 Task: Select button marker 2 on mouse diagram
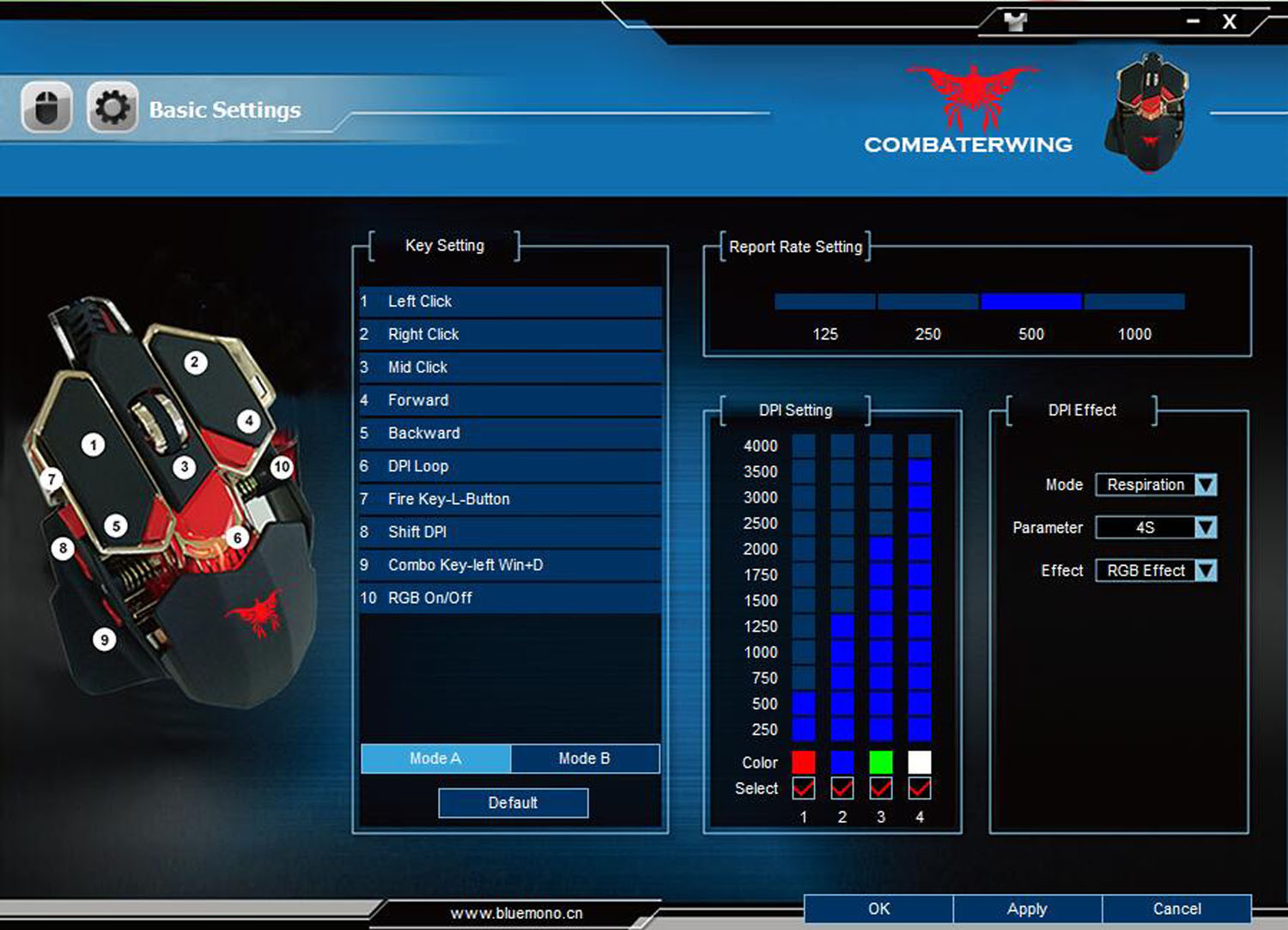195,362
